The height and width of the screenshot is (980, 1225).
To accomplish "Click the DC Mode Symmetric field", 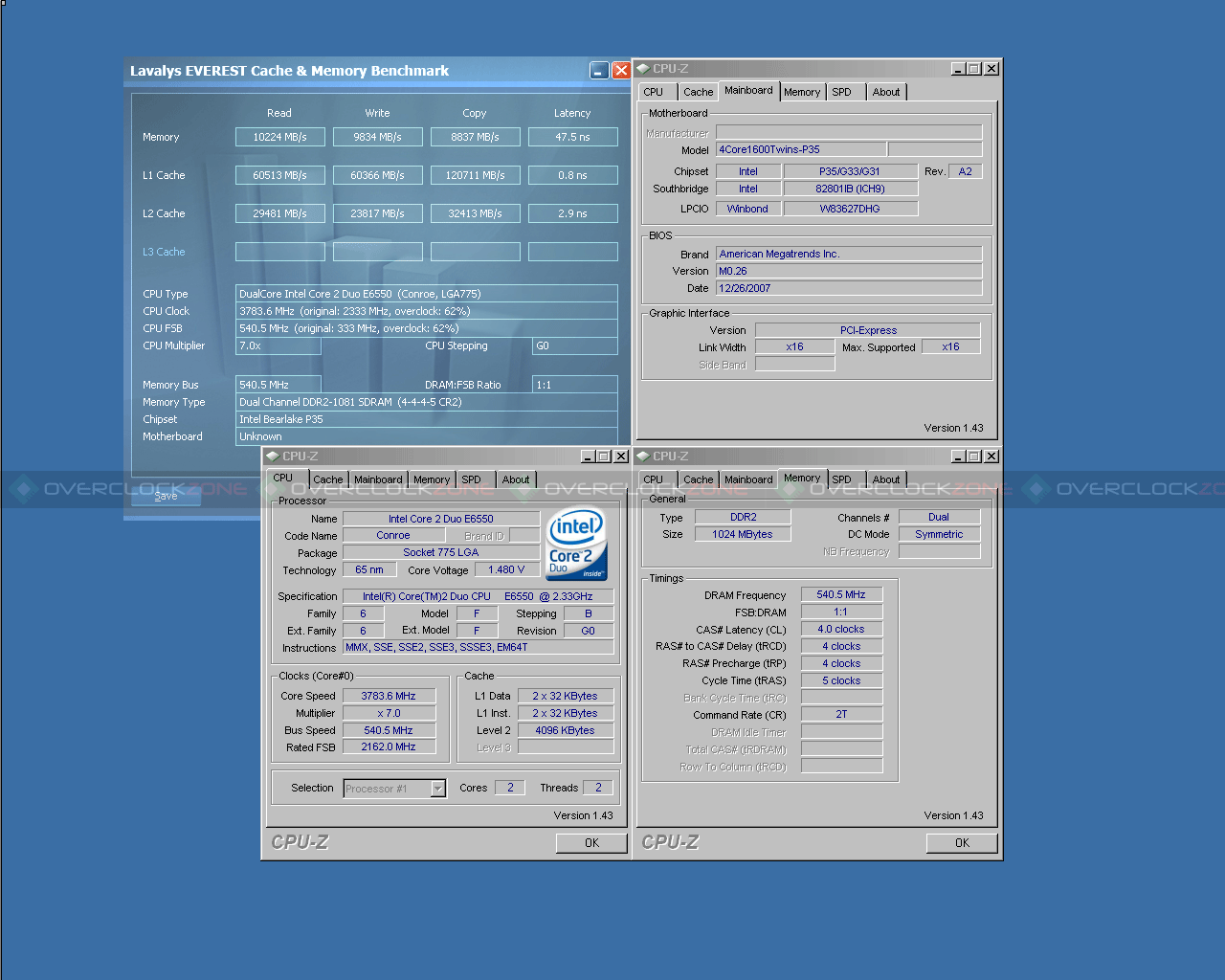I will coord(939,535).
